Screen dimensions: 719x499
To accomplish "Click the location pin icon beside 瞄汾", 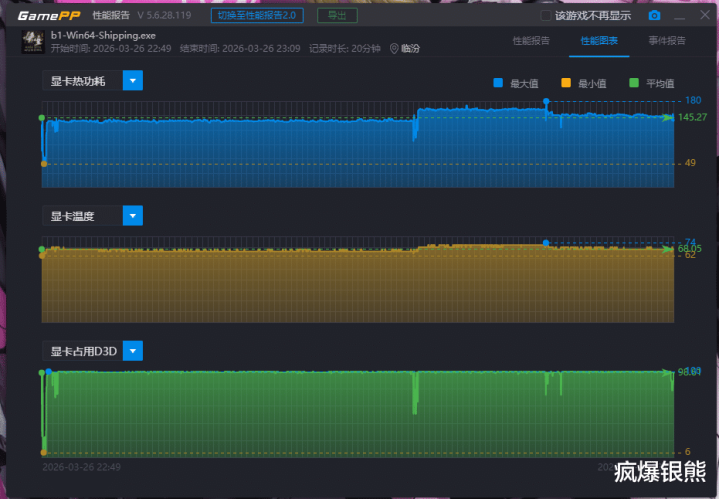I will [x=394, y=48].
